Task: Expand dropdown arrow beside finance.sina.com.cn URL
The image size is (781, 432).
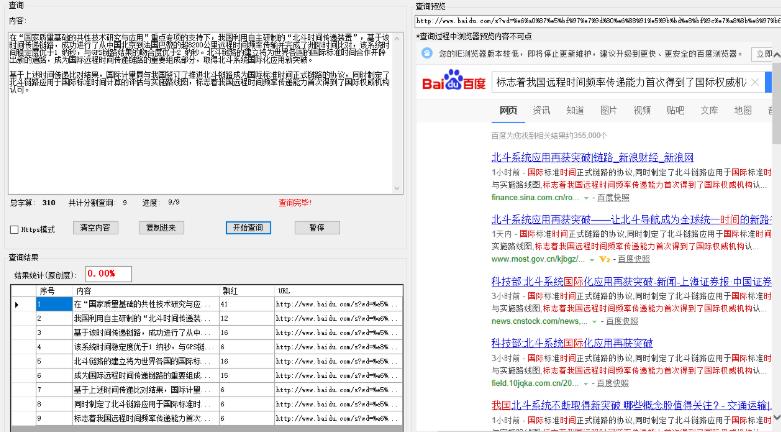Action: coord(586,198)
